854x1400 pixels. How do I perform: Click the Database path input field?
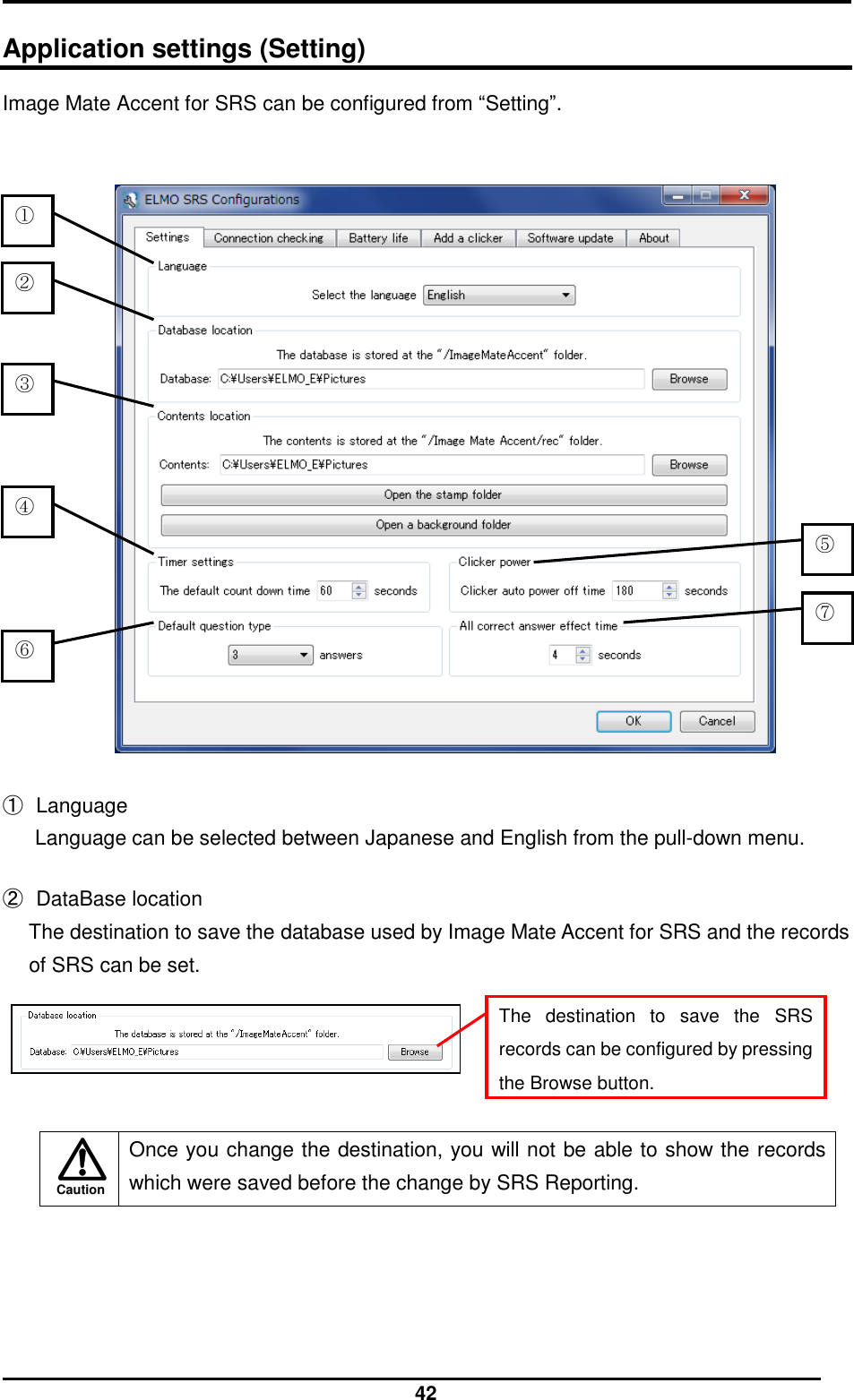[431, 379]
